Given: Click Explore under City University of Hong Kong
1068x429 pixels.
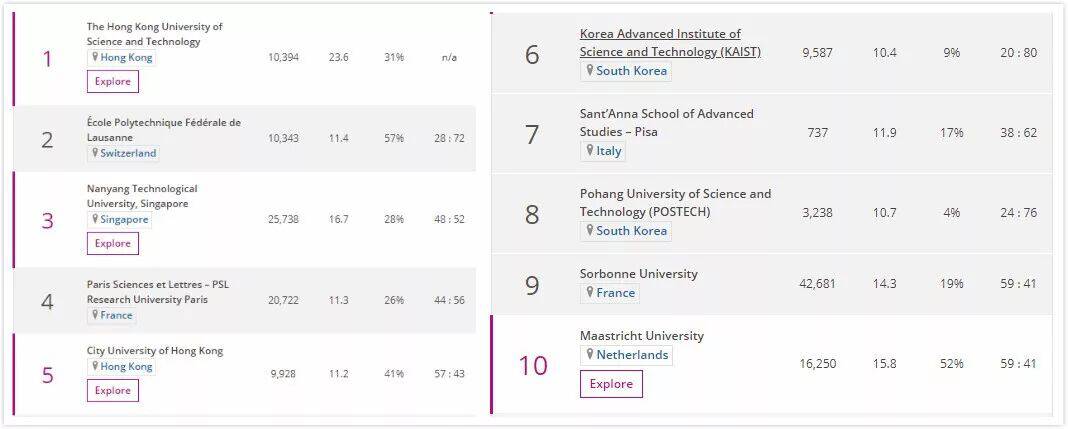Looking at the screenshot, I should coord(112,390).
